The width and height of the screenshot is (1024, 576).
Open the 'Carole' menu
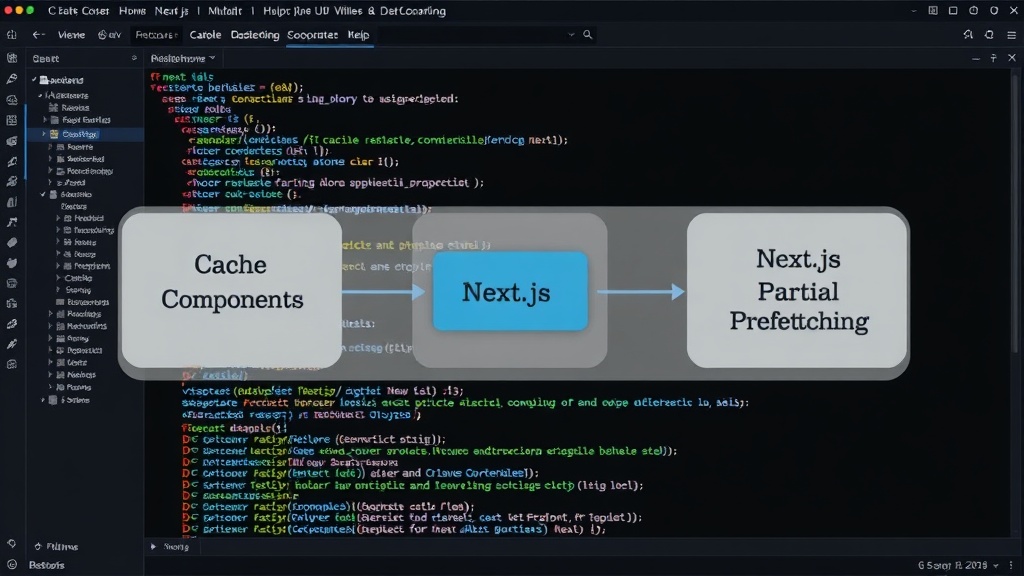[205, 35]
